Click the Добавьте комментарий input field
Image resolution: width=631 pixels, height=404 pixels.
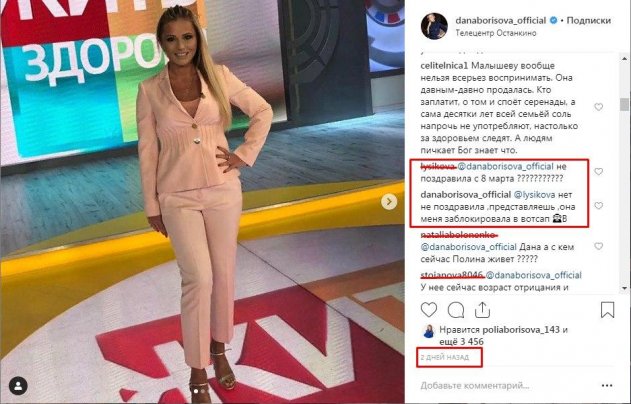point(507,385)
